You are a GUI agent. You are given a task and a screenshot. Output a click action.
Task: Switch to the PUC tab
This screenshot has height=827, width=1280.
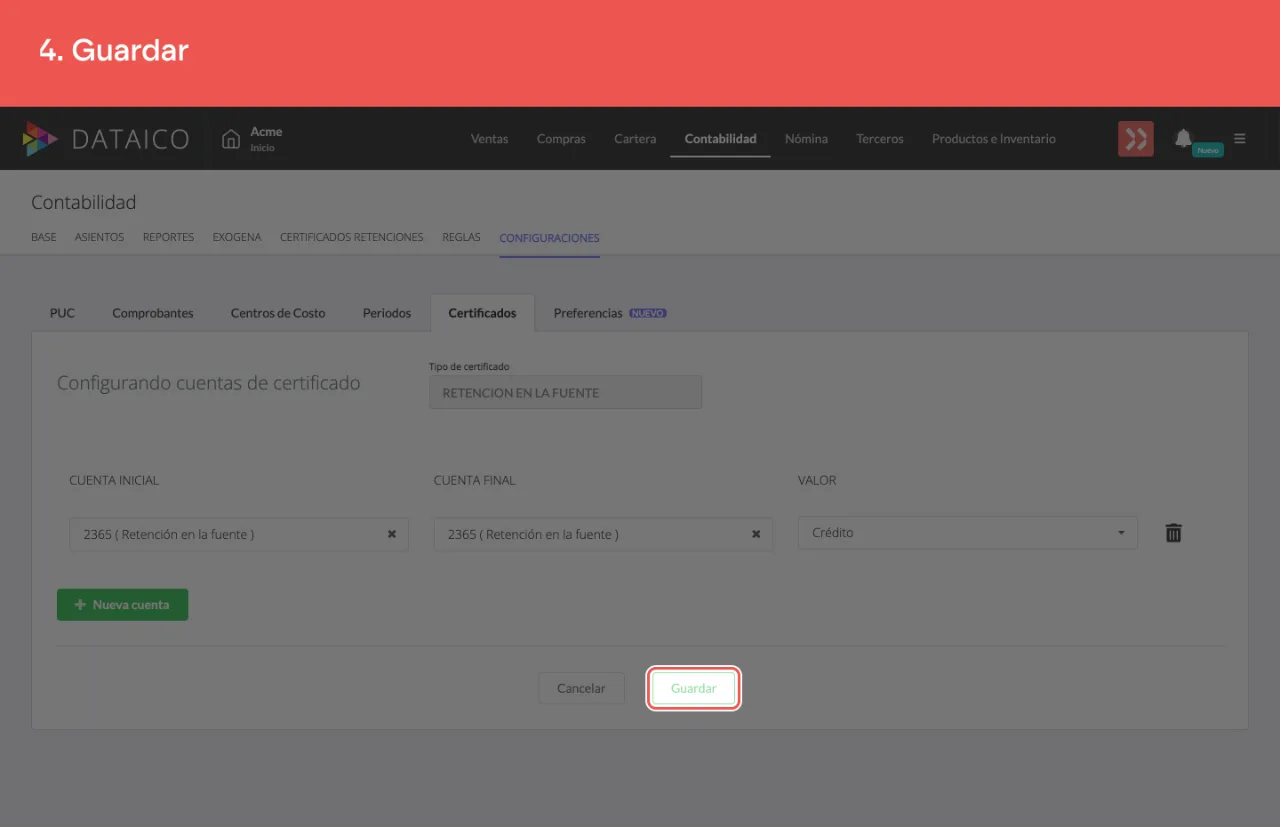tap(62, 313)
